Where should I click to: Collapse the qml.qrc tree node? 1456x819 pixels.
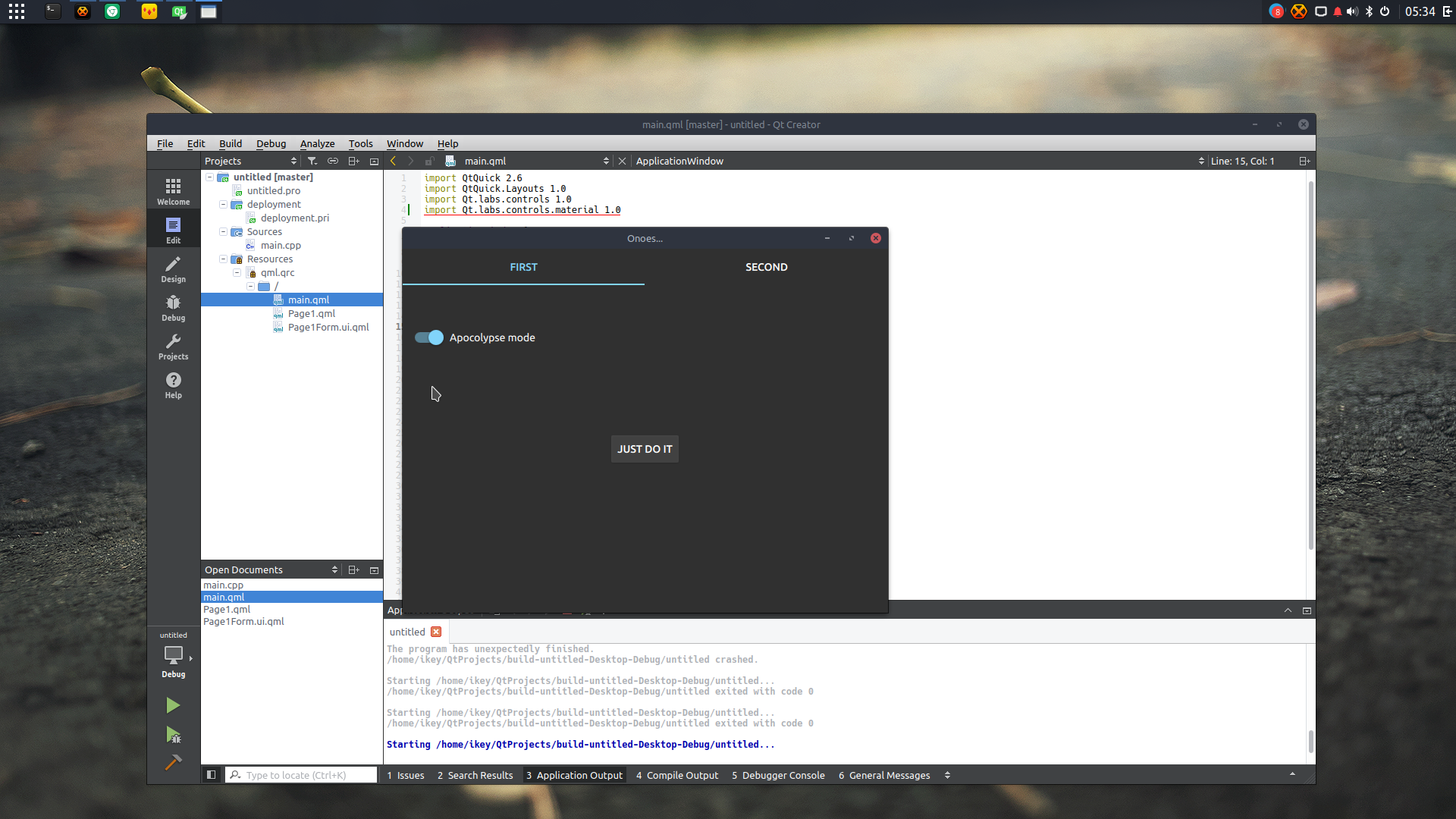(237, 272)
